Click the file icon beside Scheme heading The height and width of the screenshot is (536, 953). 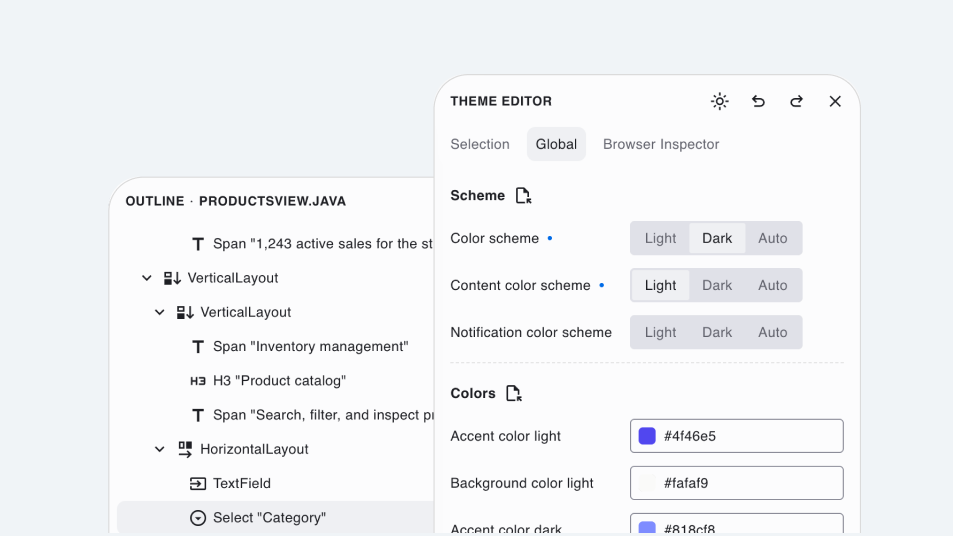point(523,196)
